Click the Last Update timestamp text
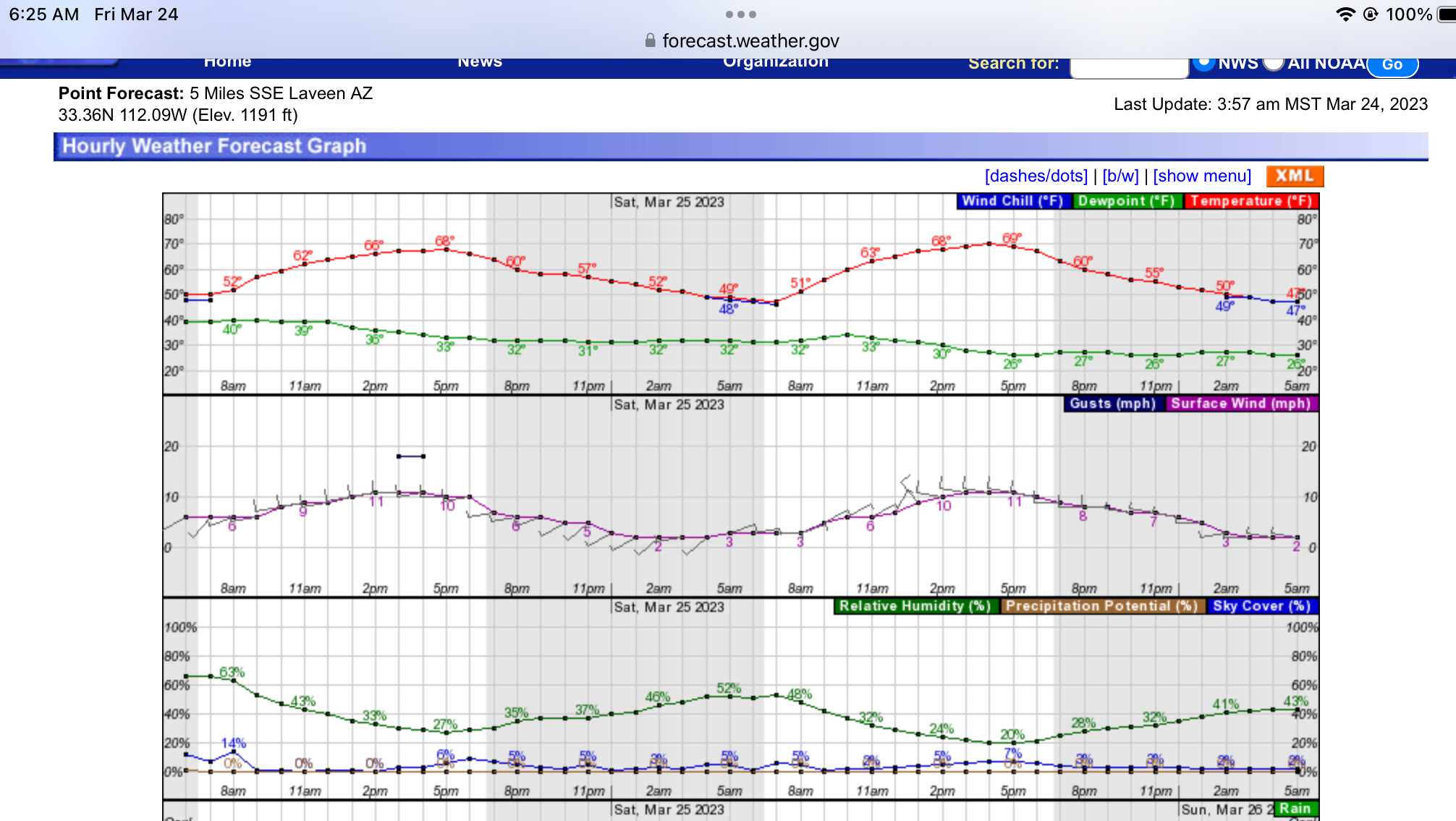Viewport: 1456px width, 821px height. tap(1271, 104)
